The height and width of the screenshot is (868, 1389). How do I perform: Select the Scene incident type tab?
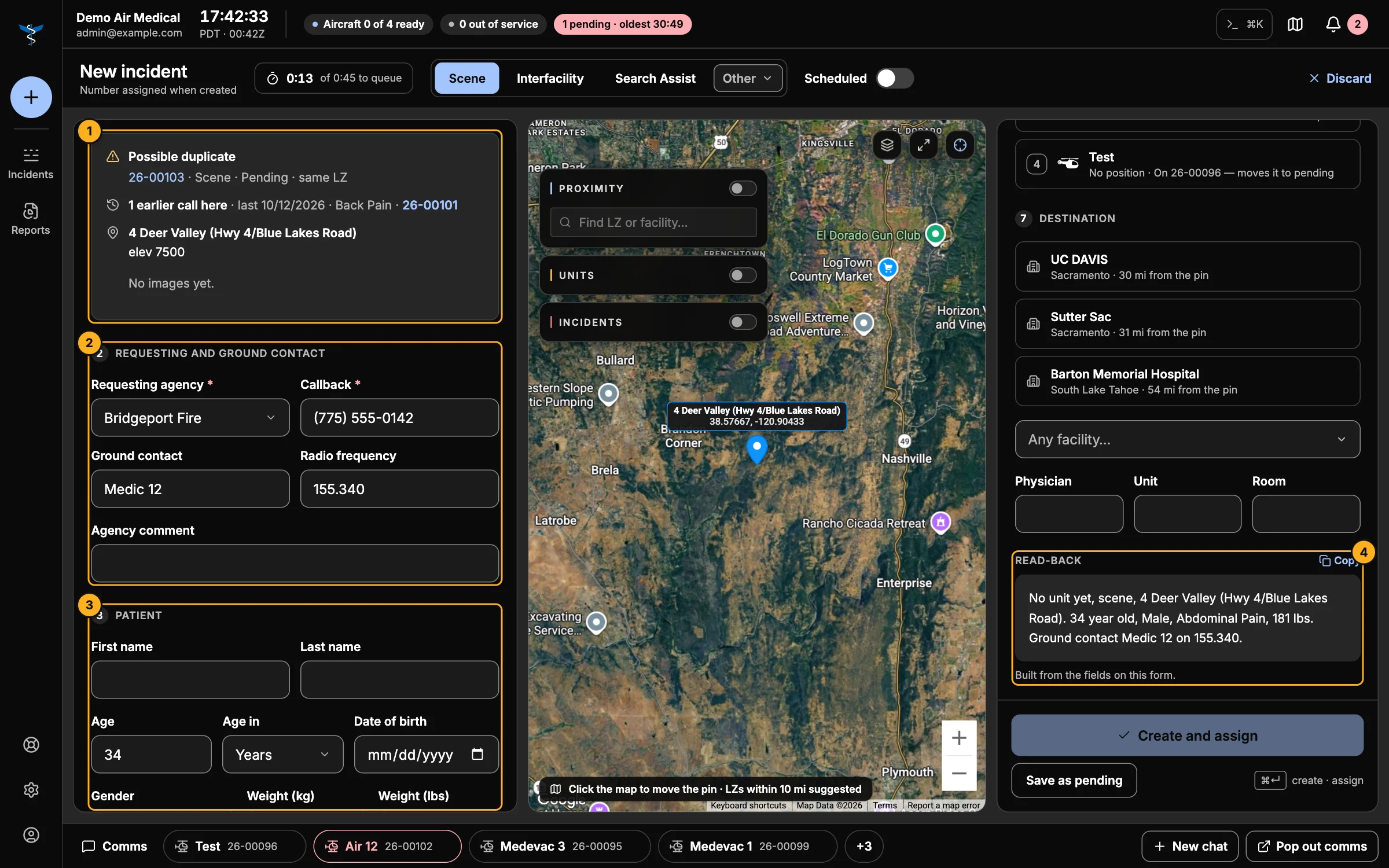pos(466,78)
